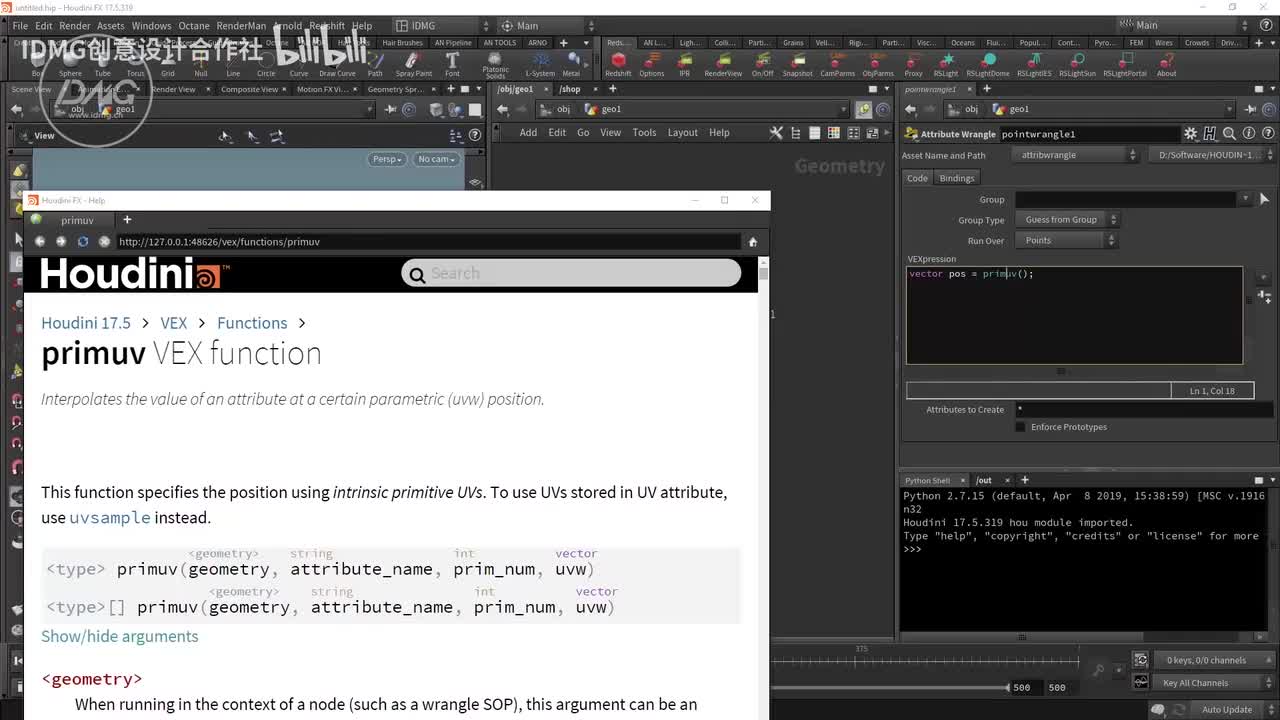
Task: Open the uvsample function link
Action: pos(110,518)
